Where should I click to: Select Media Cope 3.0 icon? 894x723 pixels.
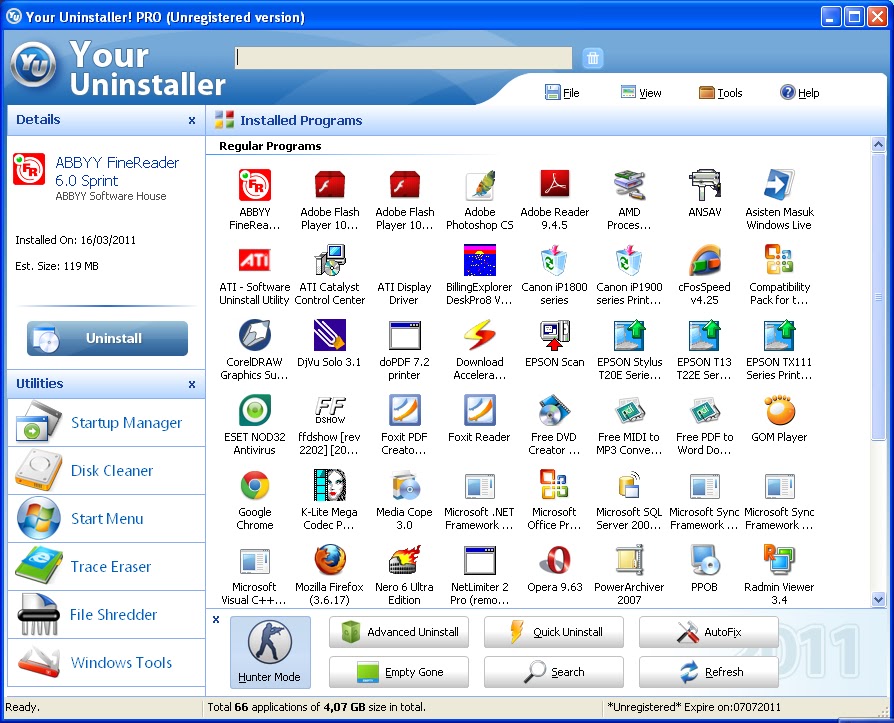point(404,485)
